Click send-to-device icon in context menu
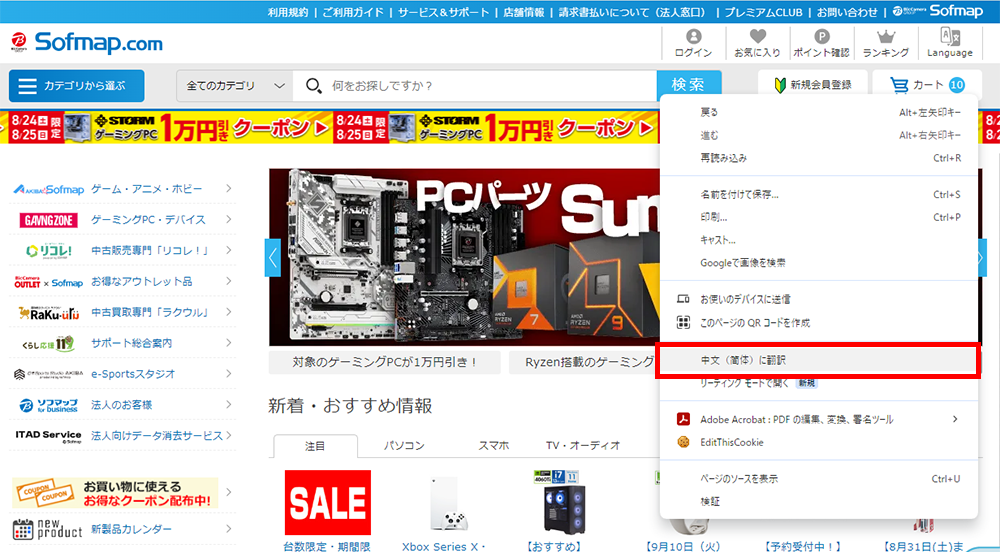Viewport: 1000px width, 552px height. [683, 299]
